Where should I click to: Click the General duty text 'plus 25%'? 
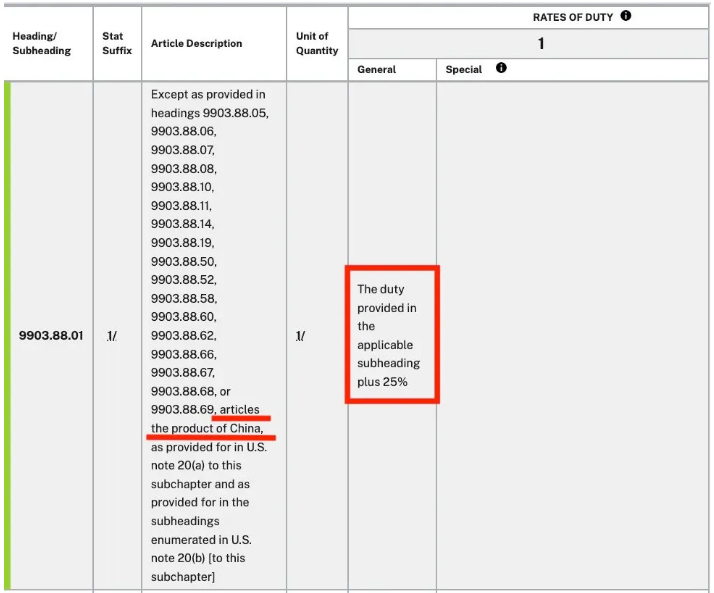point(382,382)
